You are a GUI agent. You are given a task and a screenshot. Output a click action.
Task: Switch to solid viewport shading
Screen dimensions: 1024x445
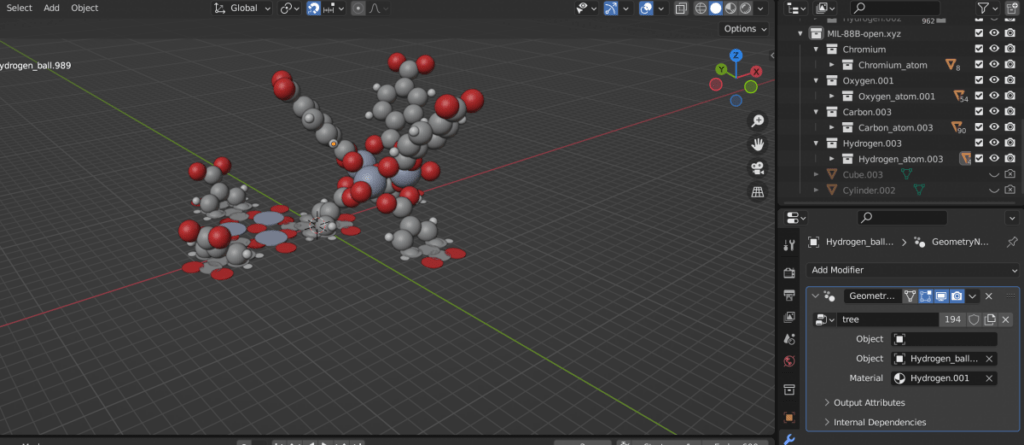[716, 8]
